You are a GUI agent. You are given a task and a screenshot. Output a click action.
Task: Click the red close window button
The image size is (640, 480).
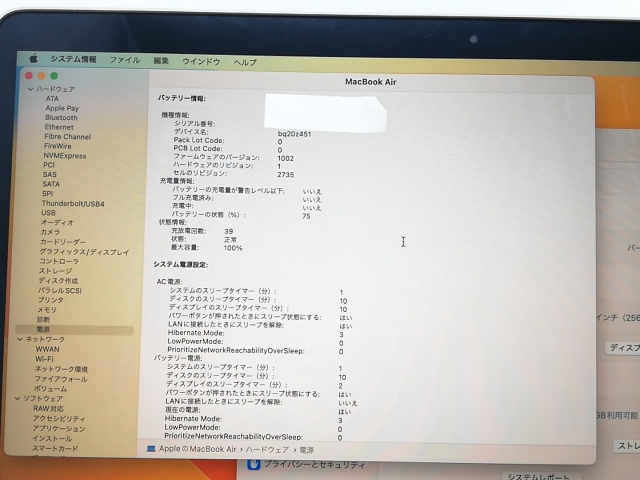click(29, 76)
